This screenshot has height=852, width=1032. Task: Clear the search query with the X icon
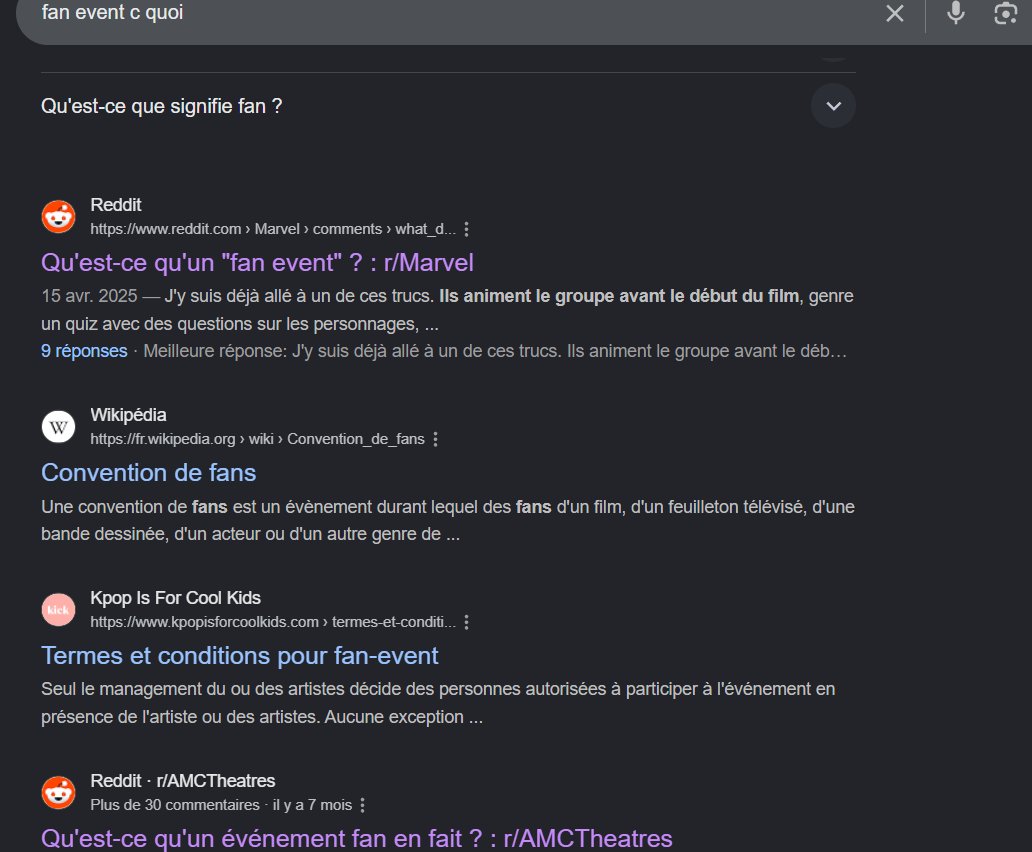coord(894,13)
